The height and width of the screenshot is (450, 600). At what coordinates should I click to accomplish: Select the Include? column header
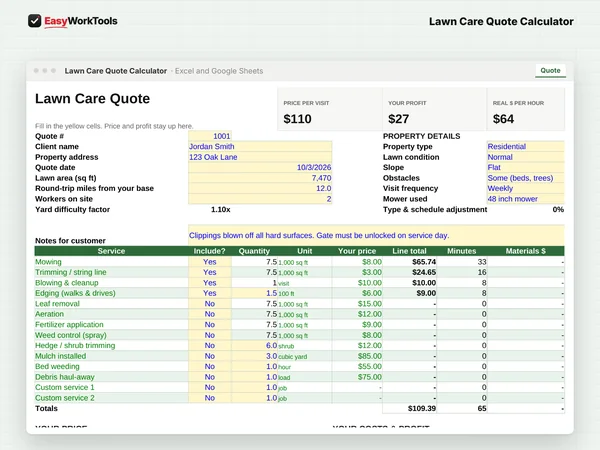tap(210, 251)
